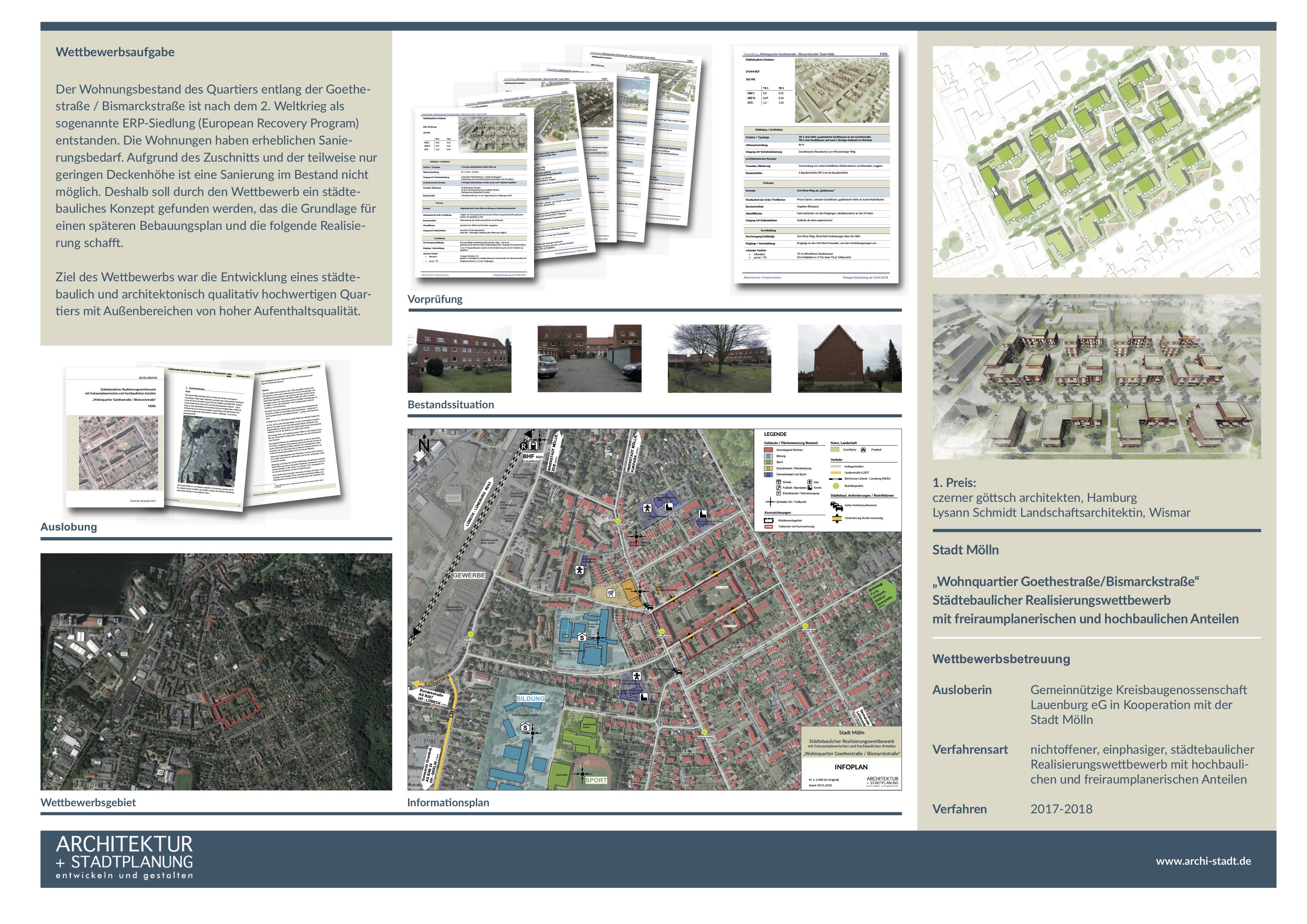
Task: Click the green 'Grünfläche' legend swatch
Action: pyautogui.click(x=835, y=449)
